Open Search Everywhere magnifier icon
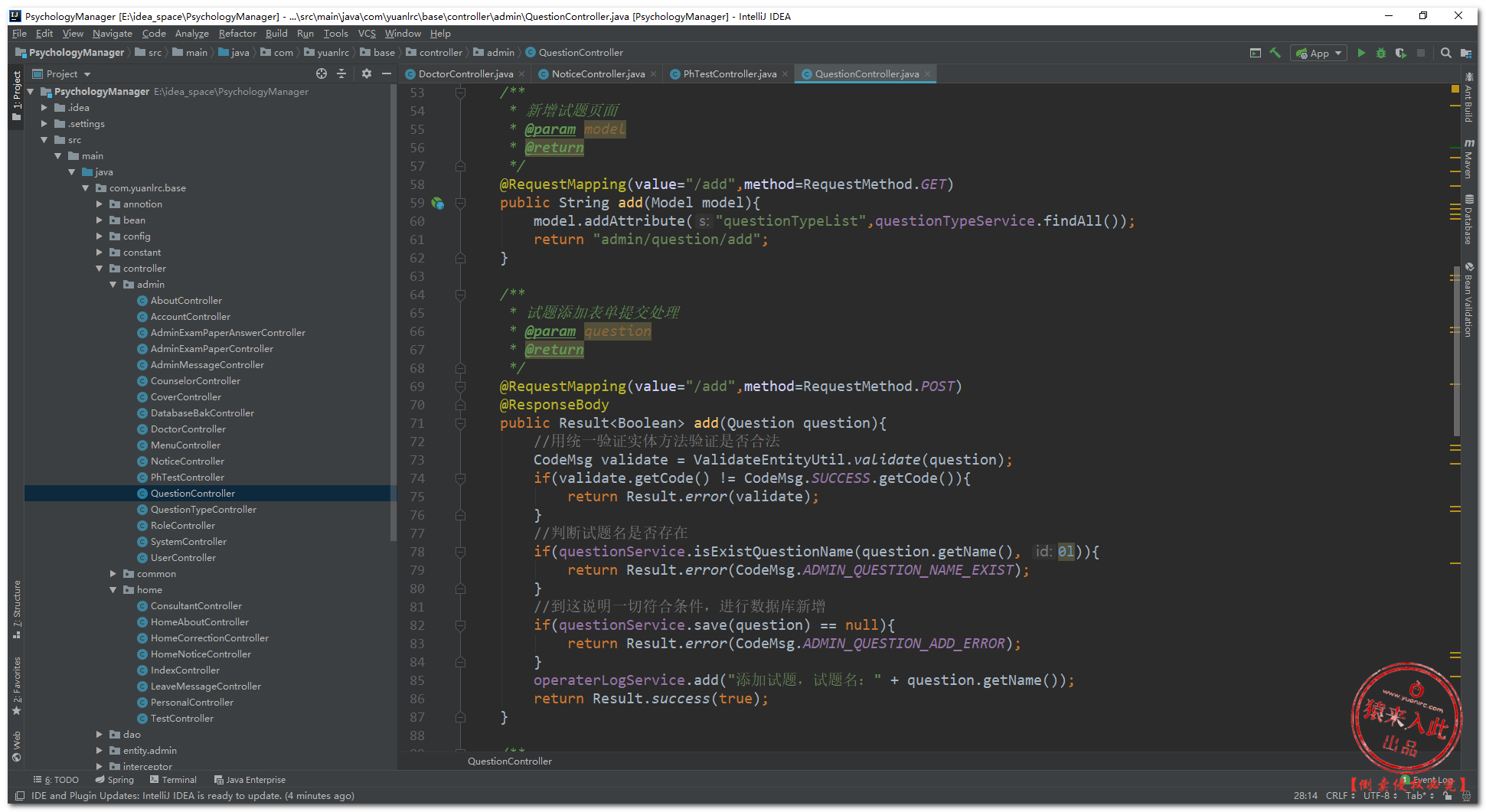 [1445, 53]
